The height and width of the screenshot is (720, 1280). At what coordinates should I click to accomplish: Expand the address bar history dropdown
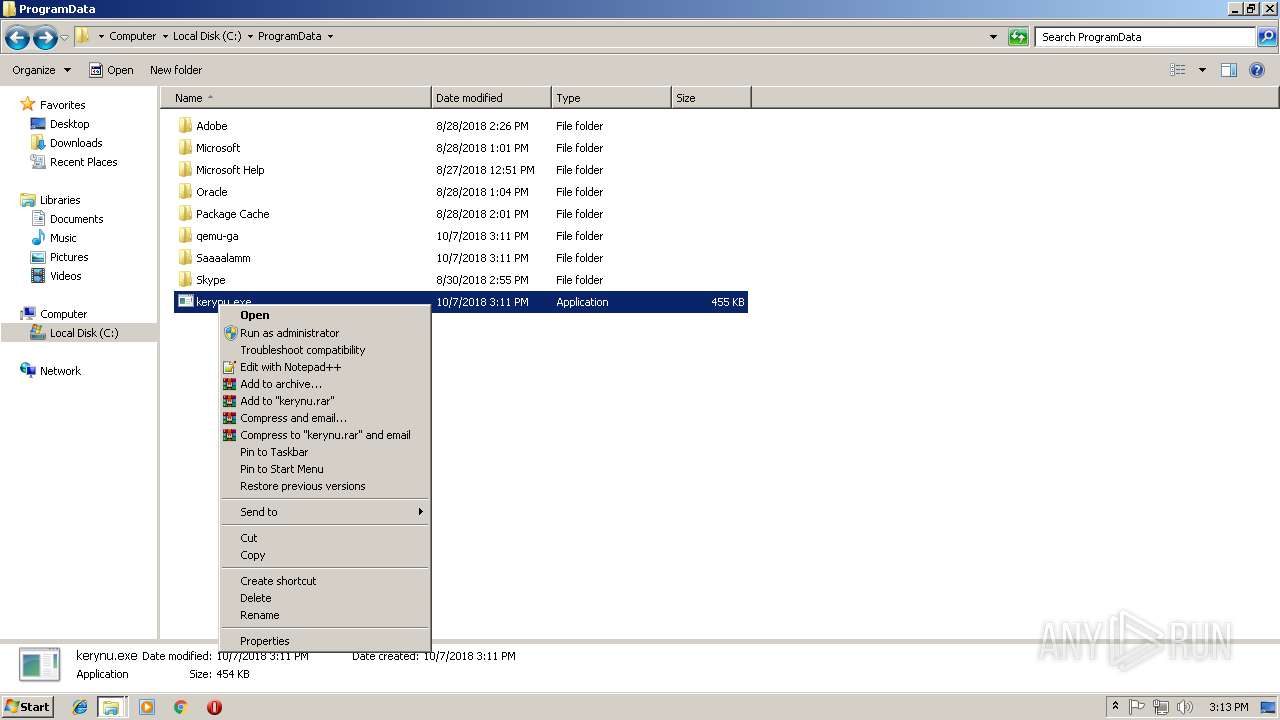point(993,37)
